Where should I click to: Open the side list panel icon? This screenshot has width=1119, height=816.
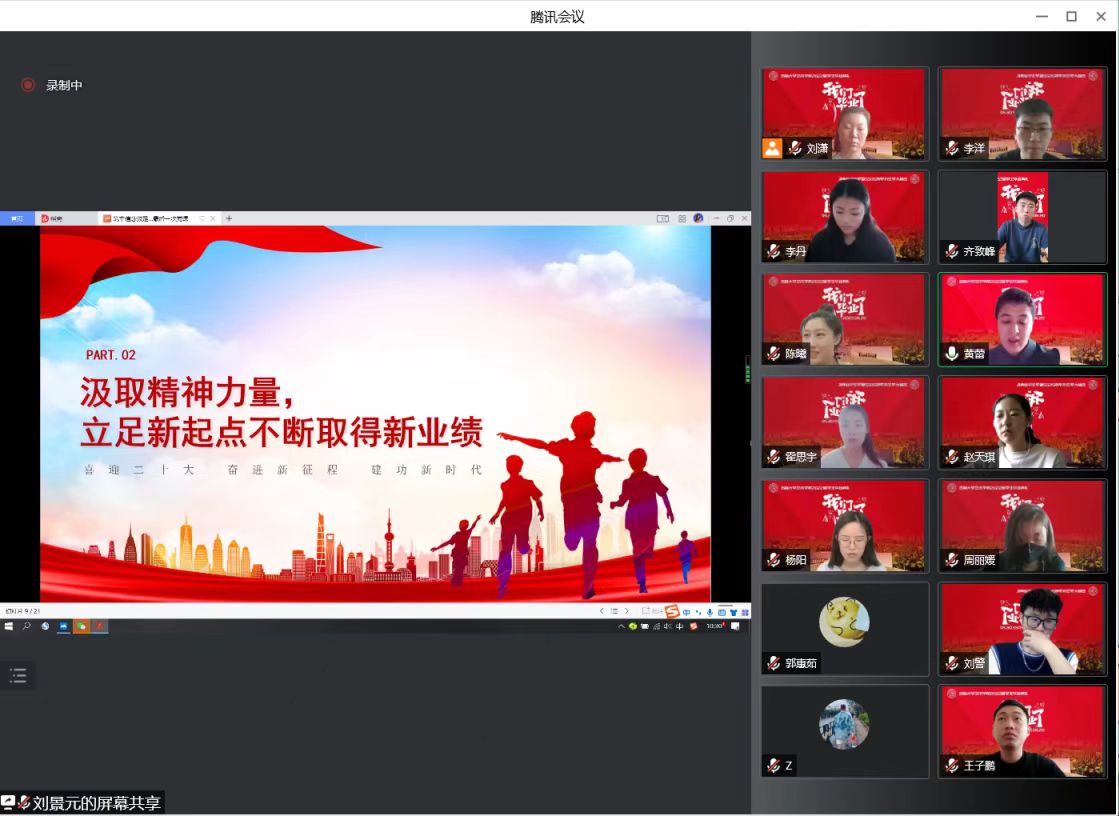pyautogui.click(x=18, y=676)
